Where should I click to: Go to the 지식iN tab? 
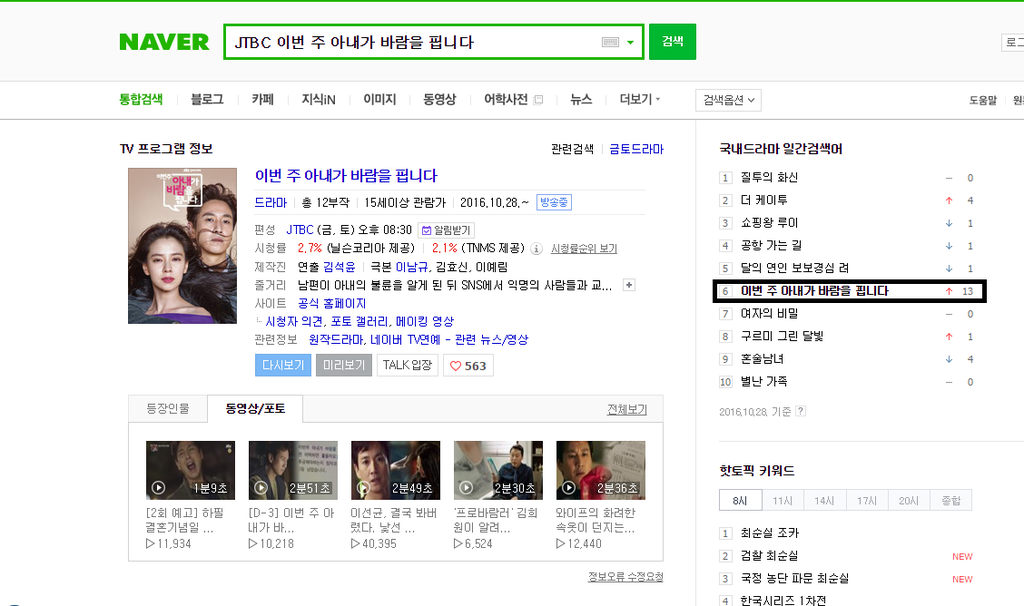tap(318, 99)
